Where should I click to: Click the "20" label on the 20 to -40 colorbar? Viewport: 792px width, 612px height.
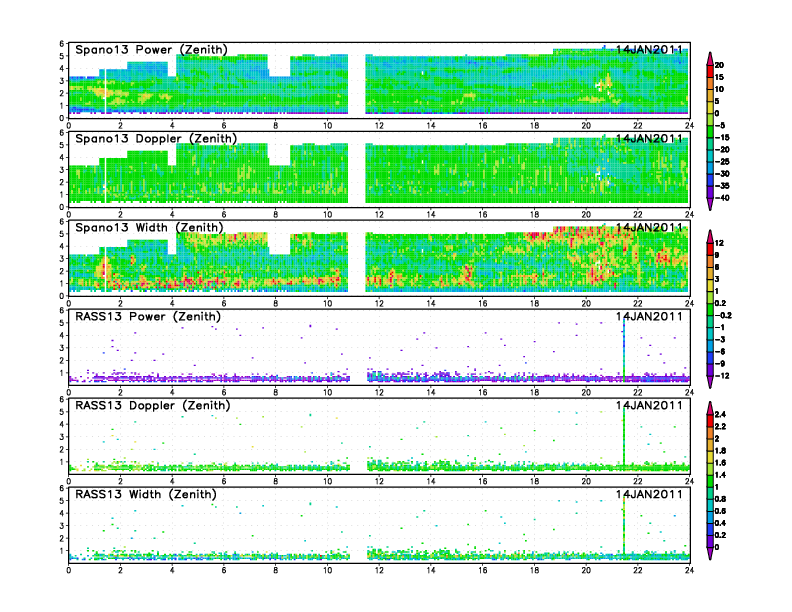coord(719,65)
